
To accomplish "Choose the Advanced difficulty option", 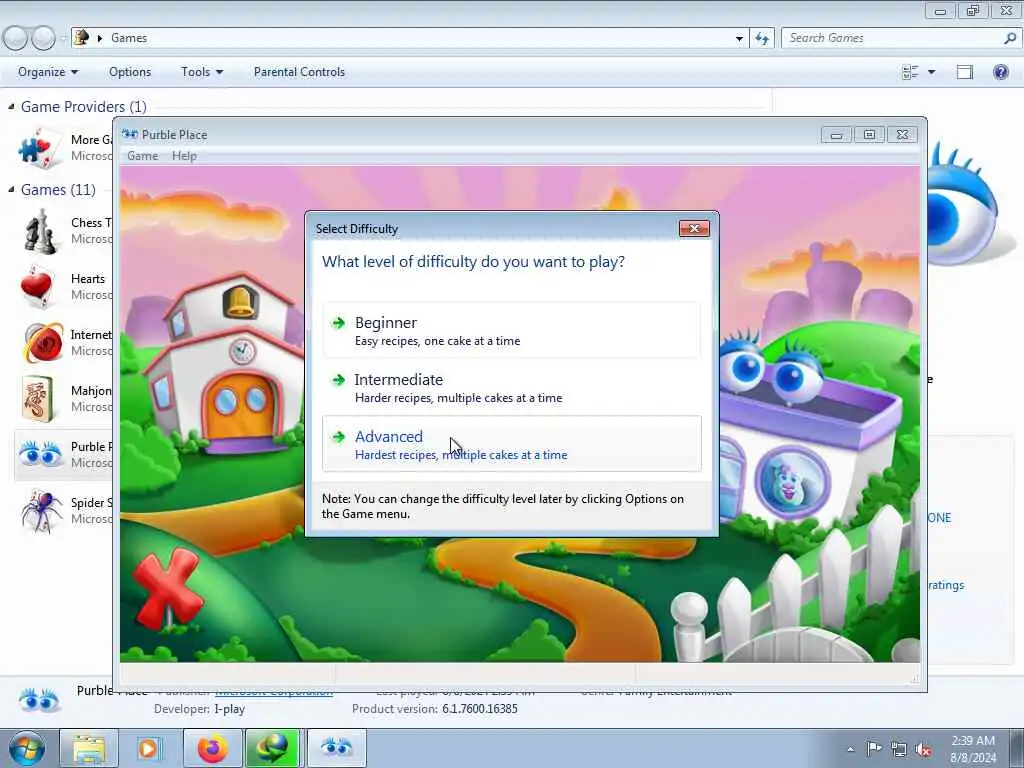I will (x=511, y=444).
